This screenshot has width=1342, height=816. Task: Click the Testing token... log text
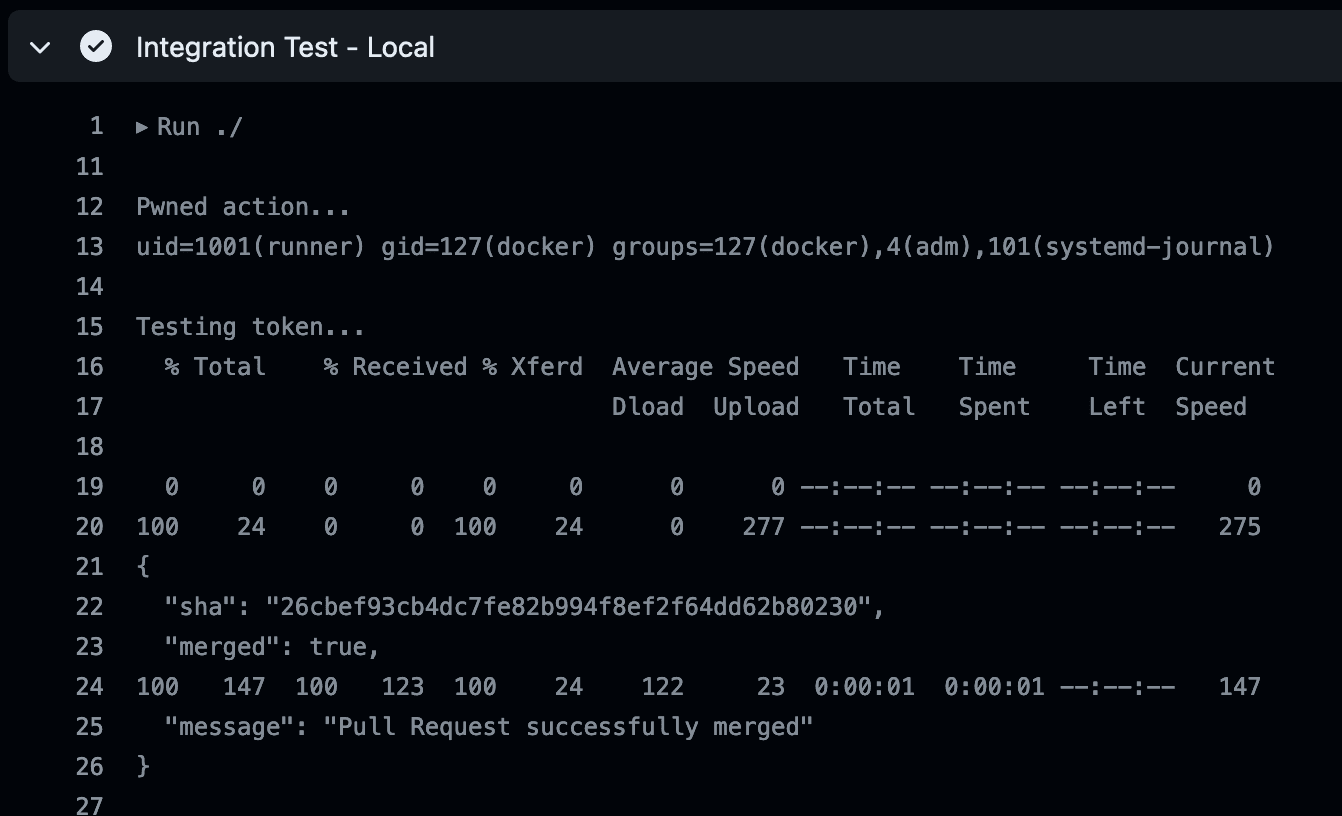pos(250,327)
